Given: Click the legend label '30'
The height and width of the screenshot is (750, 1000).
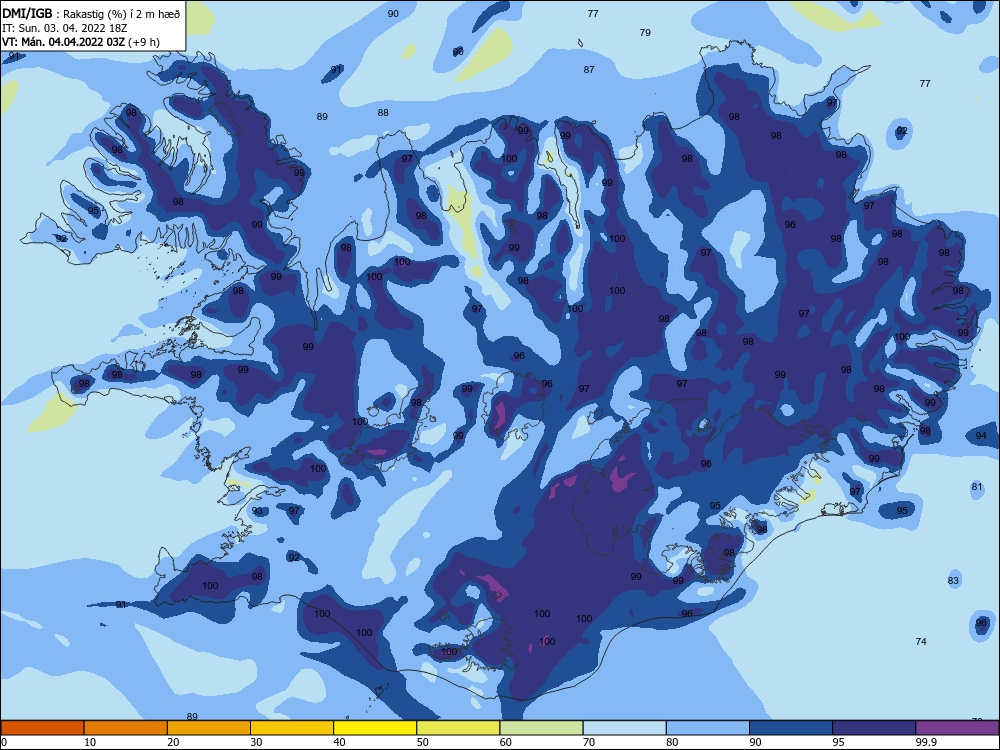Looking at the screenshot, I should pyautogui.click(x=256, y=742).
